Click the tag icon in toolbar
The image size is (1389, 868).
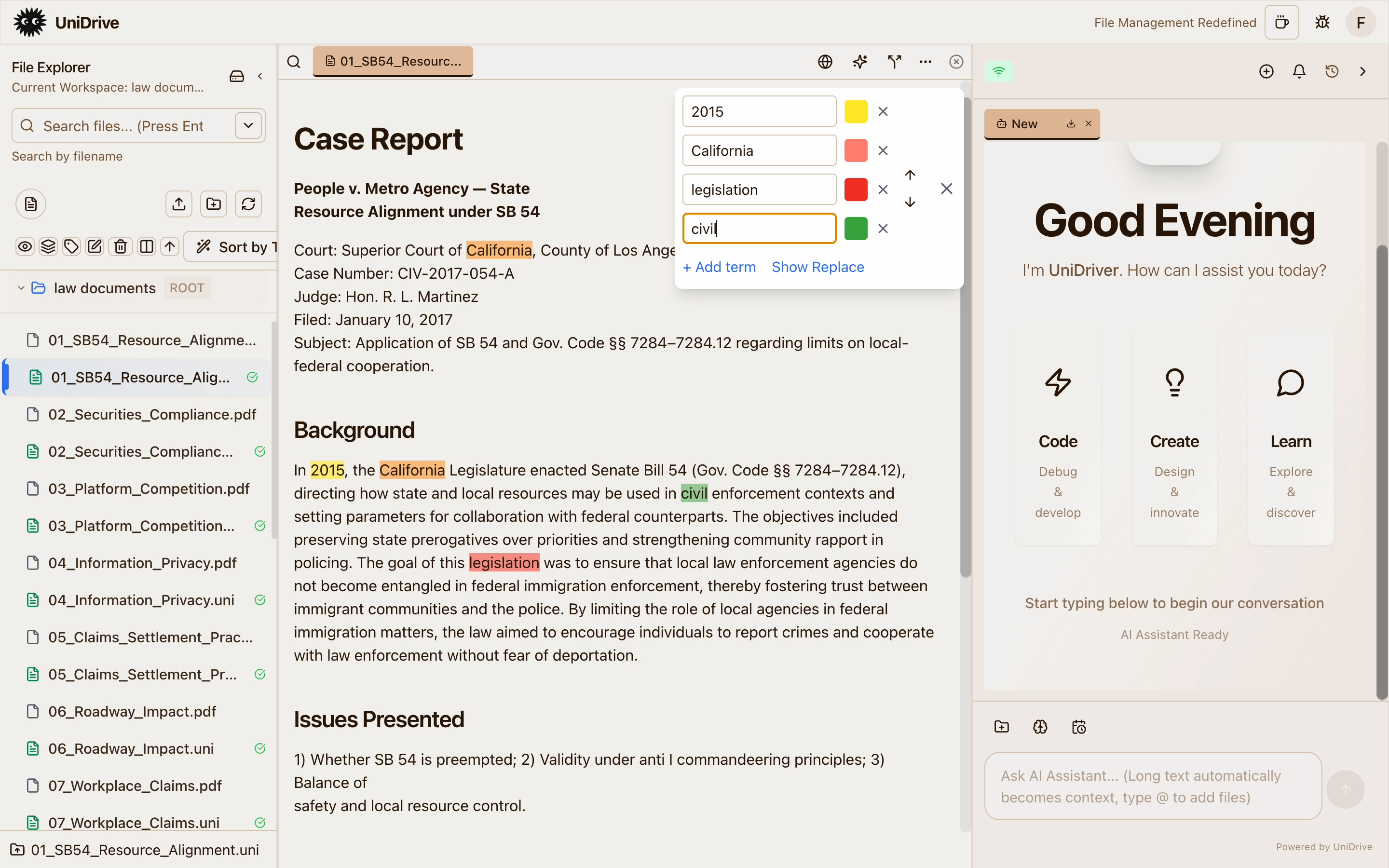tap(71, 247)
